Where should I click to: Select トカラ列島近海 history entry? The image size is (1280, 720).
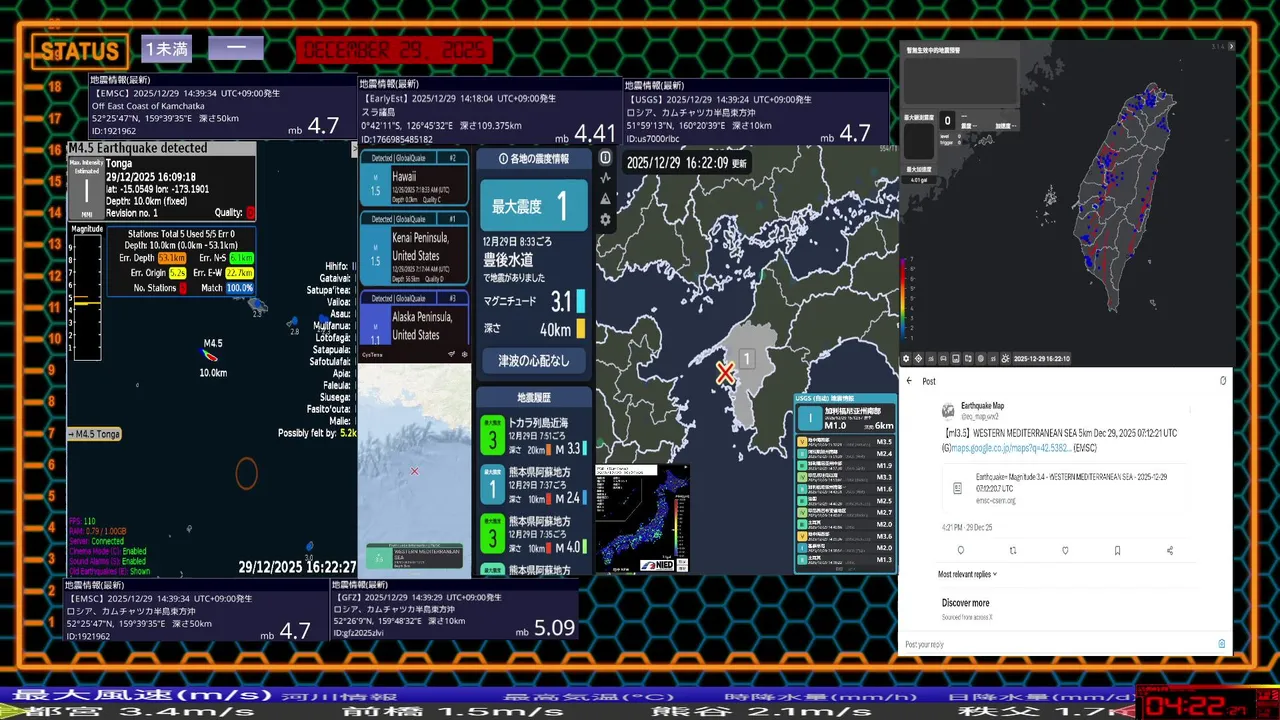pyautogui.click(x=535, y=436)
